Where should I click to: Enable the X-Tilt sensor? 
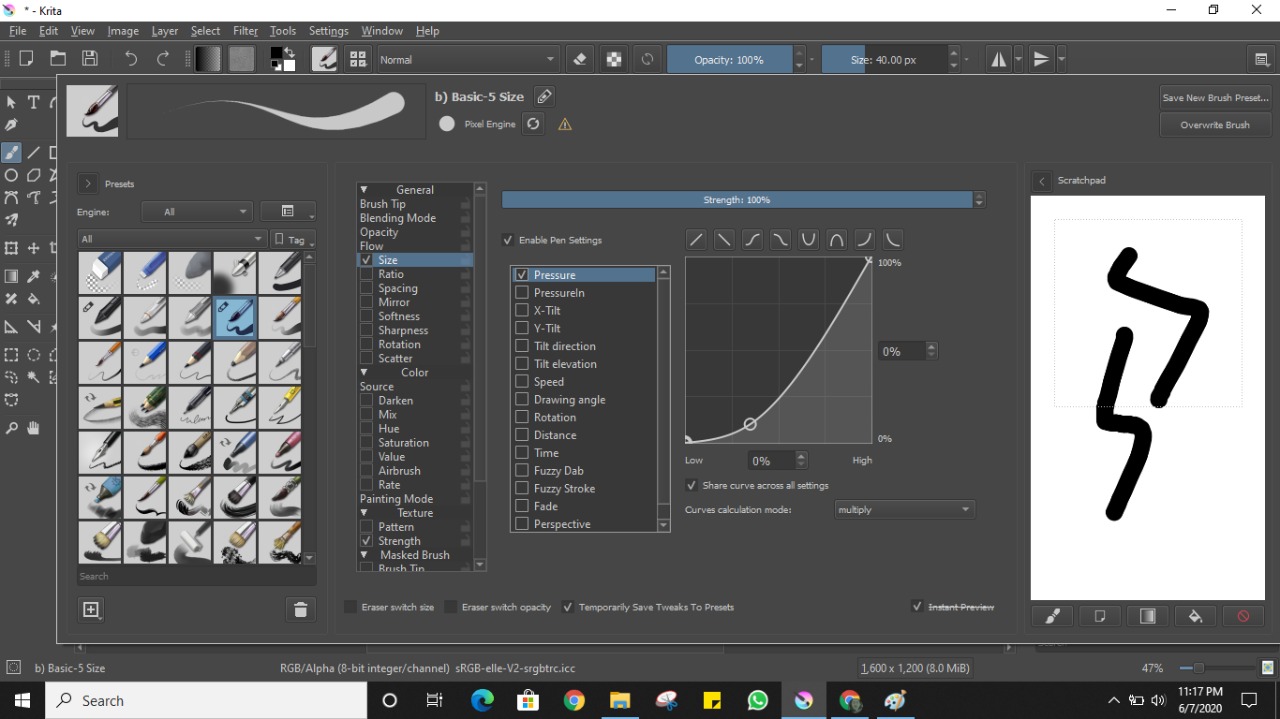click(x=522, y=311)
